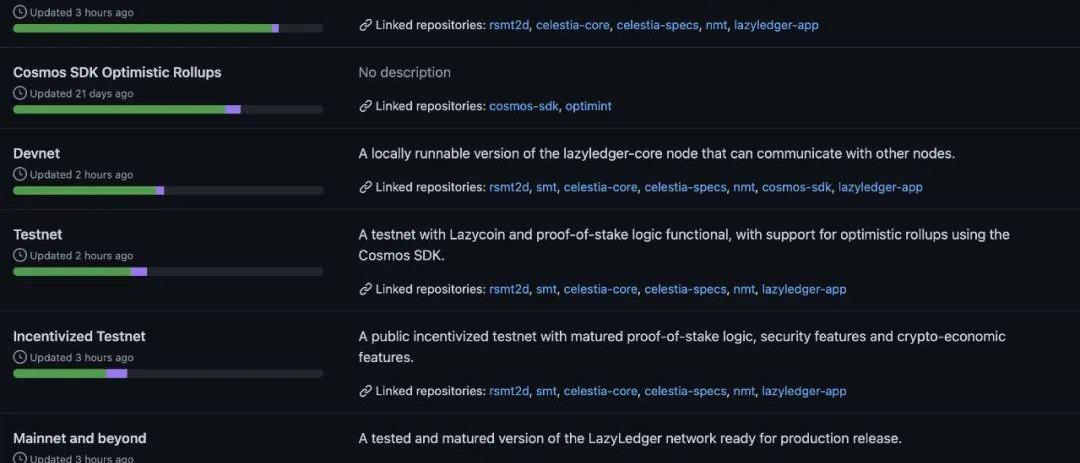Click link icon before cosmos-sdk, optimint repositories
1080x463 pixels.
point(365,105)
